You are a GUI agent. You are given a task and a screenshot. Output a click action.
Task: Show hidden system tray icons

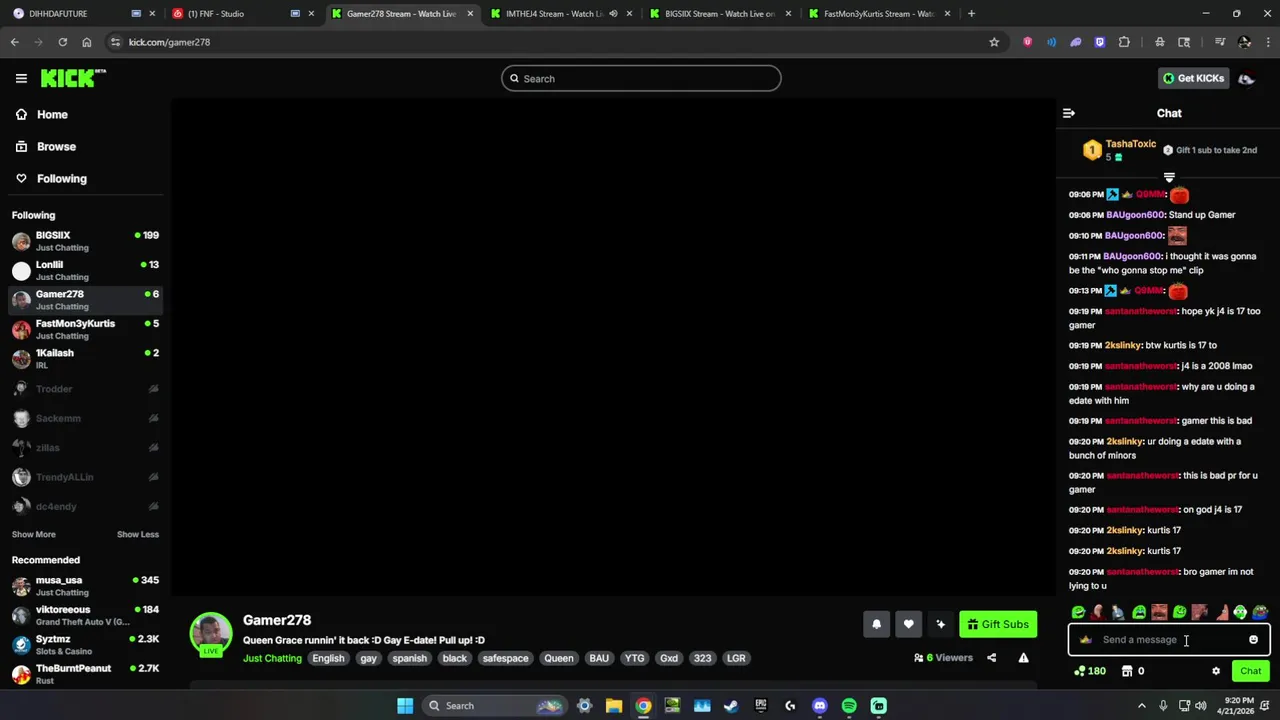click(x=1142, y=706)
